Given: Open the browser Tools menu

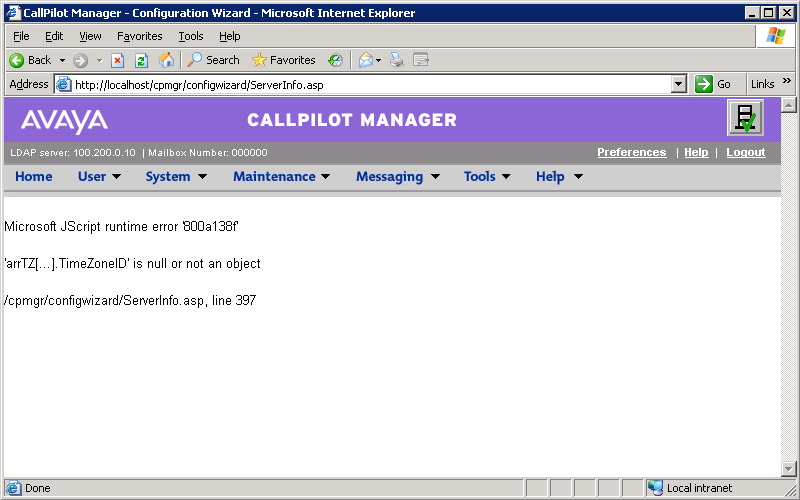Looking at the screenshot, I should 191,36.
